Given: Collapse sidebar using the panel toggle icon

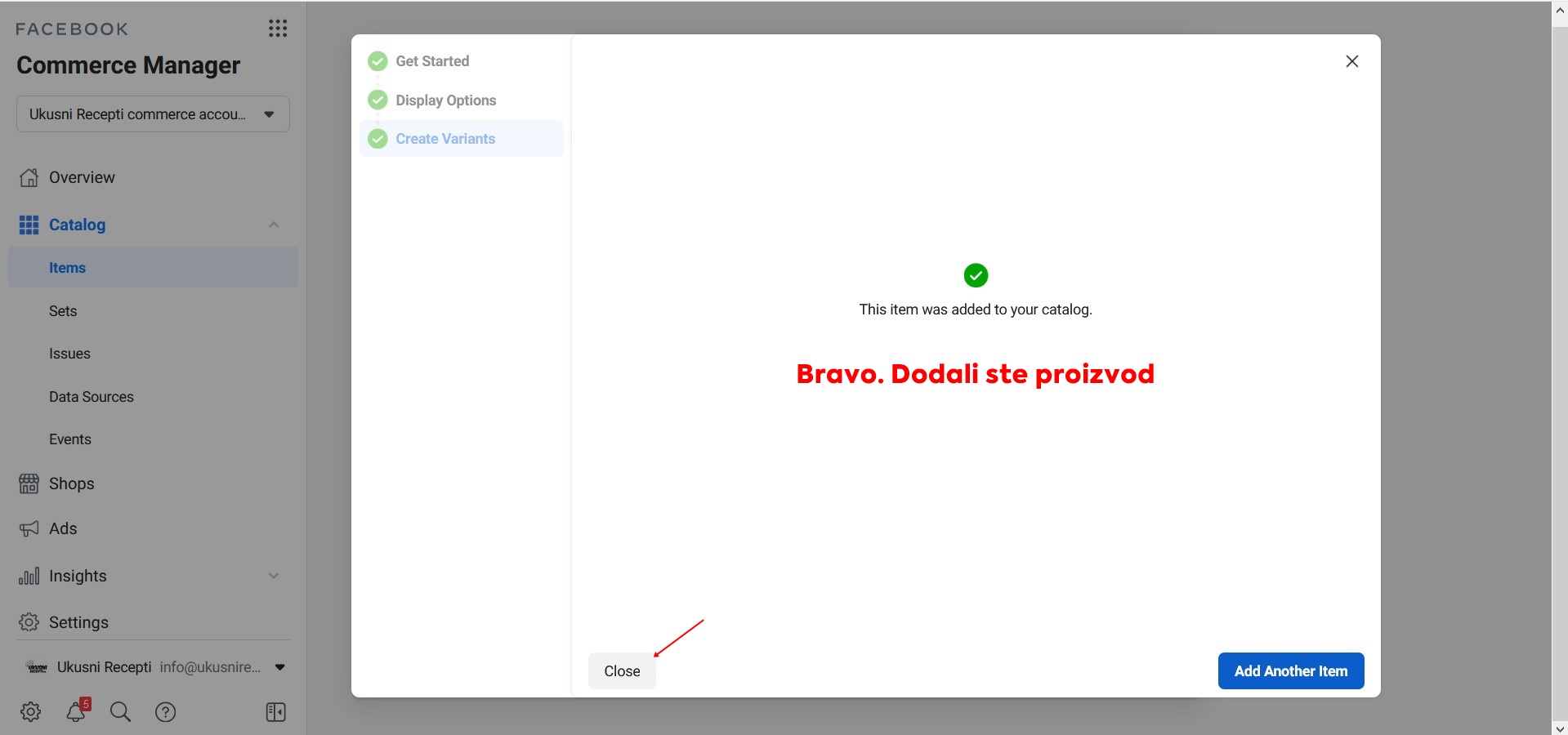Looking at the screenshot, I should click(x=275, y=711).
